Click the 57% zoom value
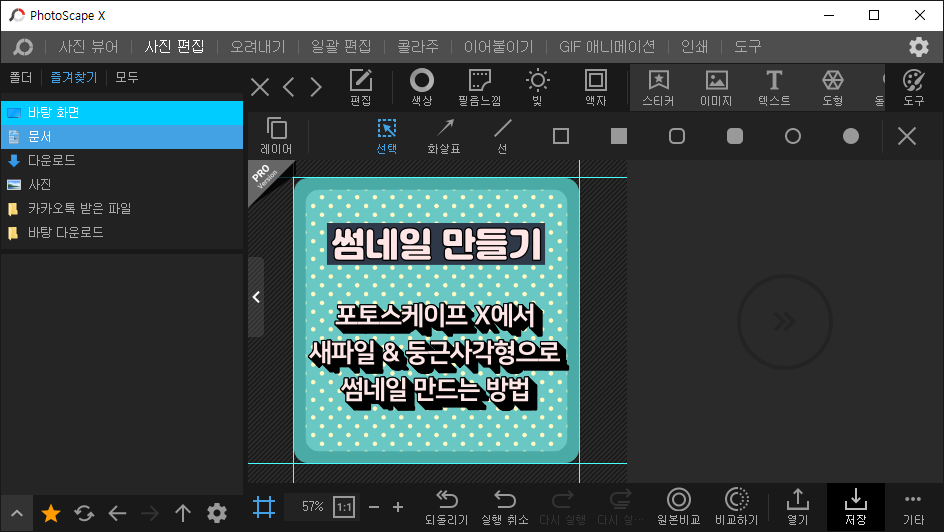 (312, 507)
